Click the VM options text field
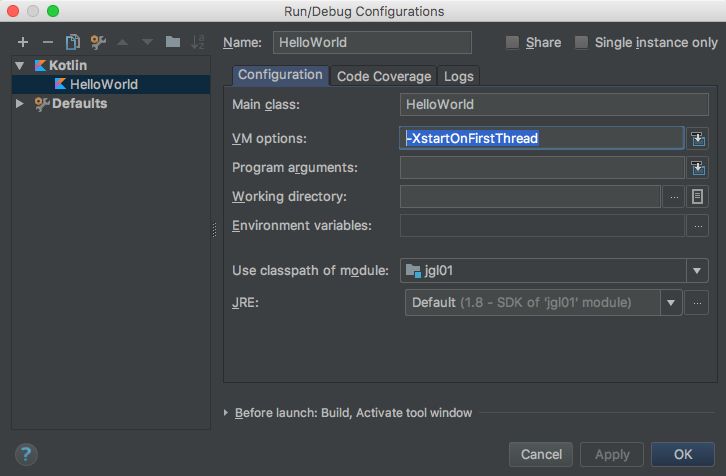Screen dimensions: 726x476 click(542, 138)
